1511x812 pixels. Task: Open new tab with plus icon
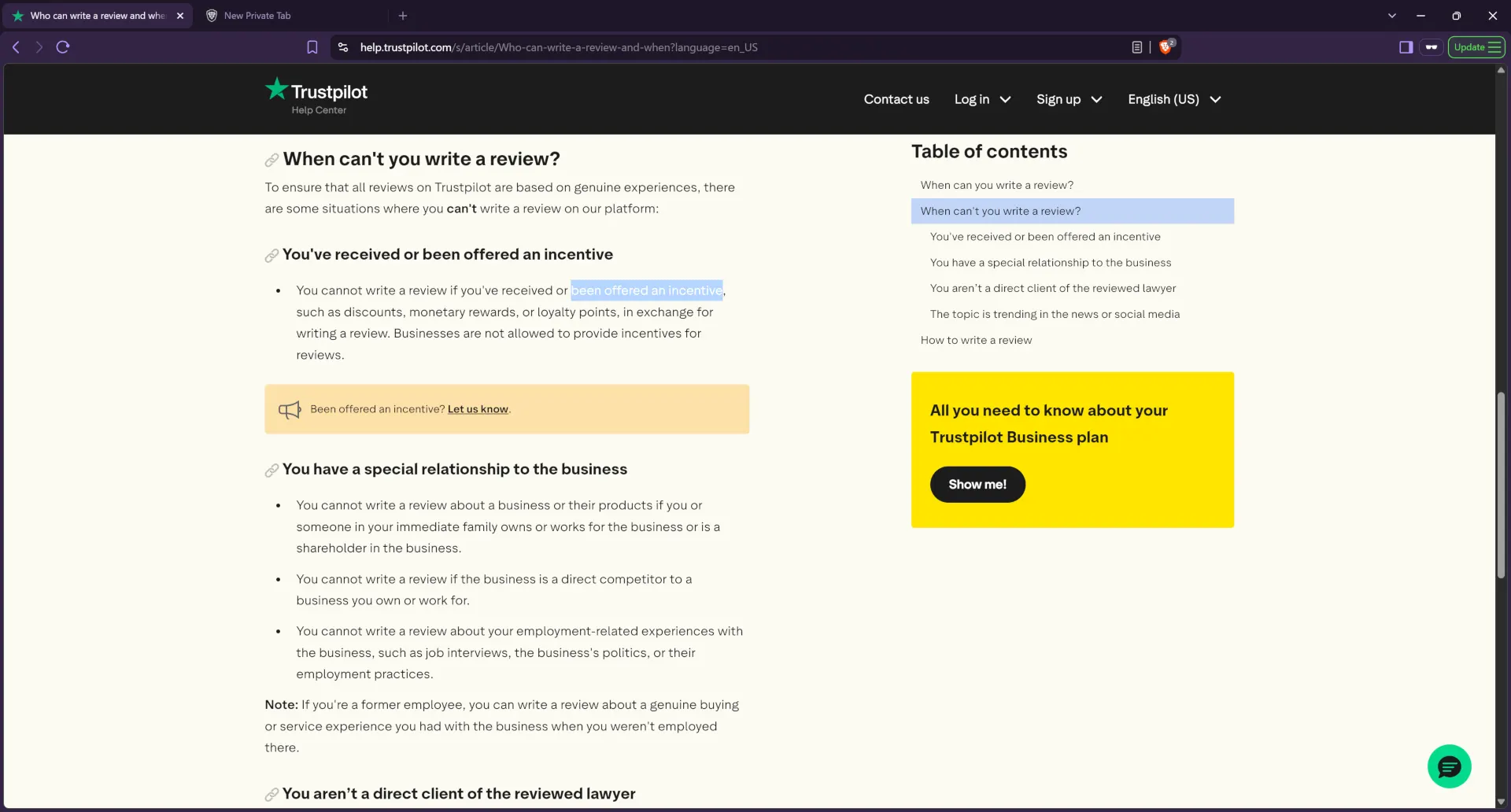point(403,16)
